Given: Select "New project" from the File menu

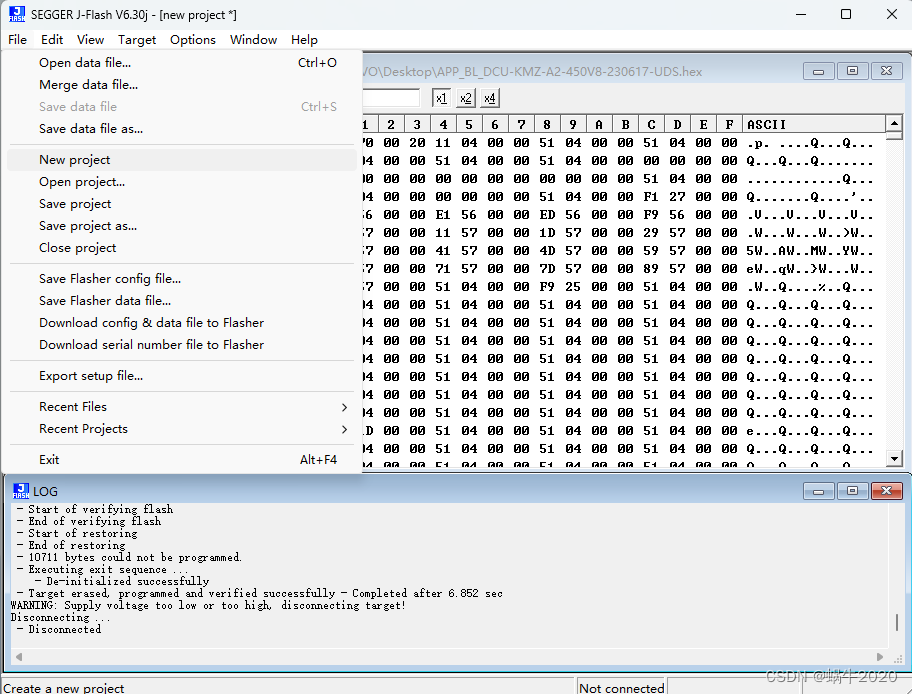Looking at the screenshot, I should 75,159.
